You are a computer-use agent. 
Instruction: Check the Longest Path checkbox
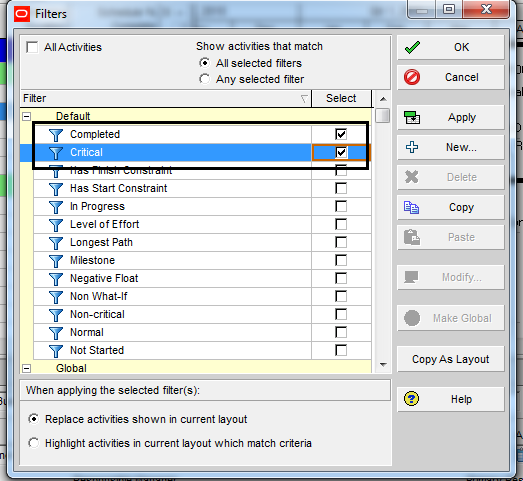341,242
